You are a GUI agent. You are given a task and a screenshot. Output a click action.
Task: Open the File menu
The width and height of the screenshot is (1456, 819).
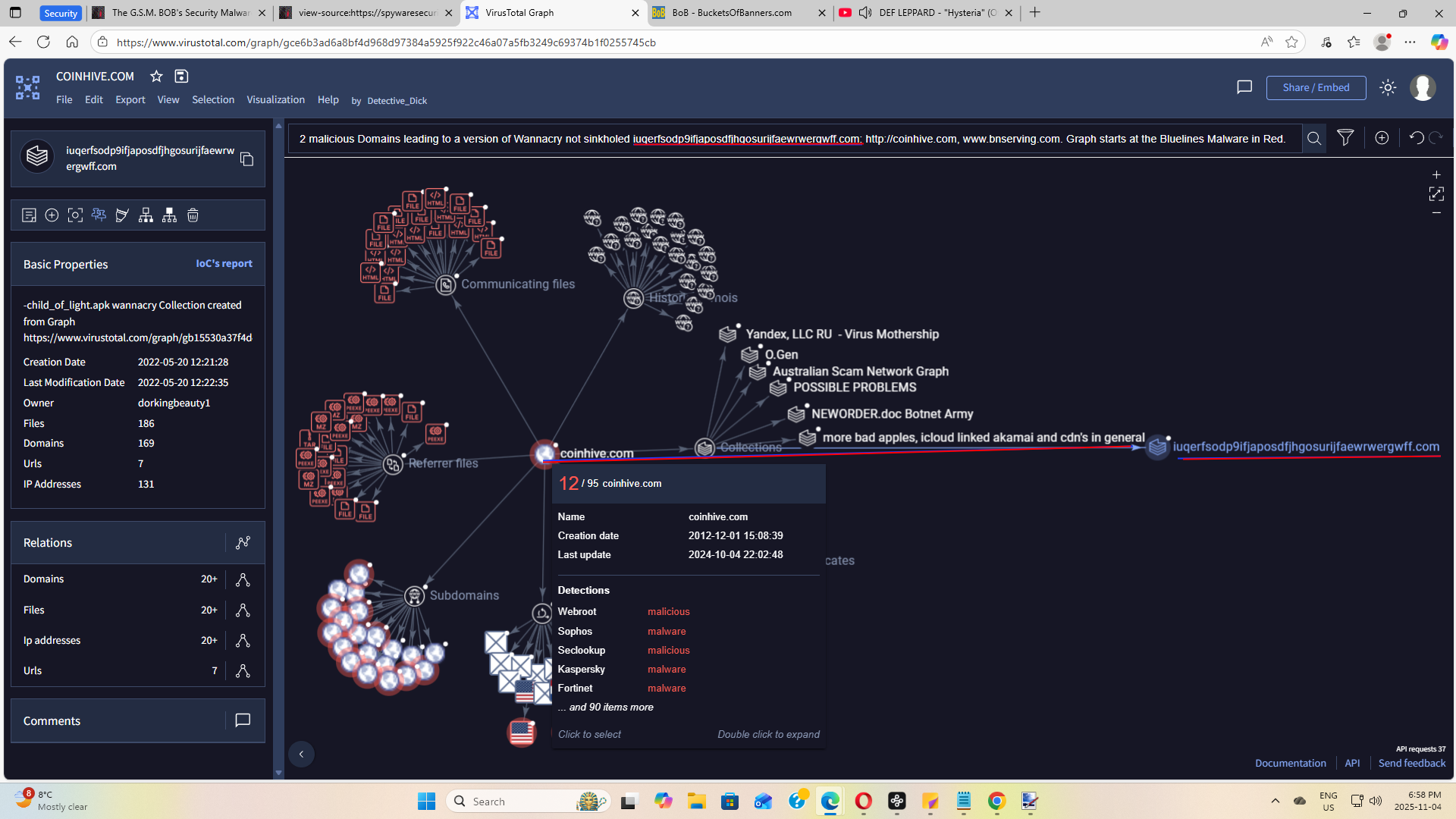point(64,99)
